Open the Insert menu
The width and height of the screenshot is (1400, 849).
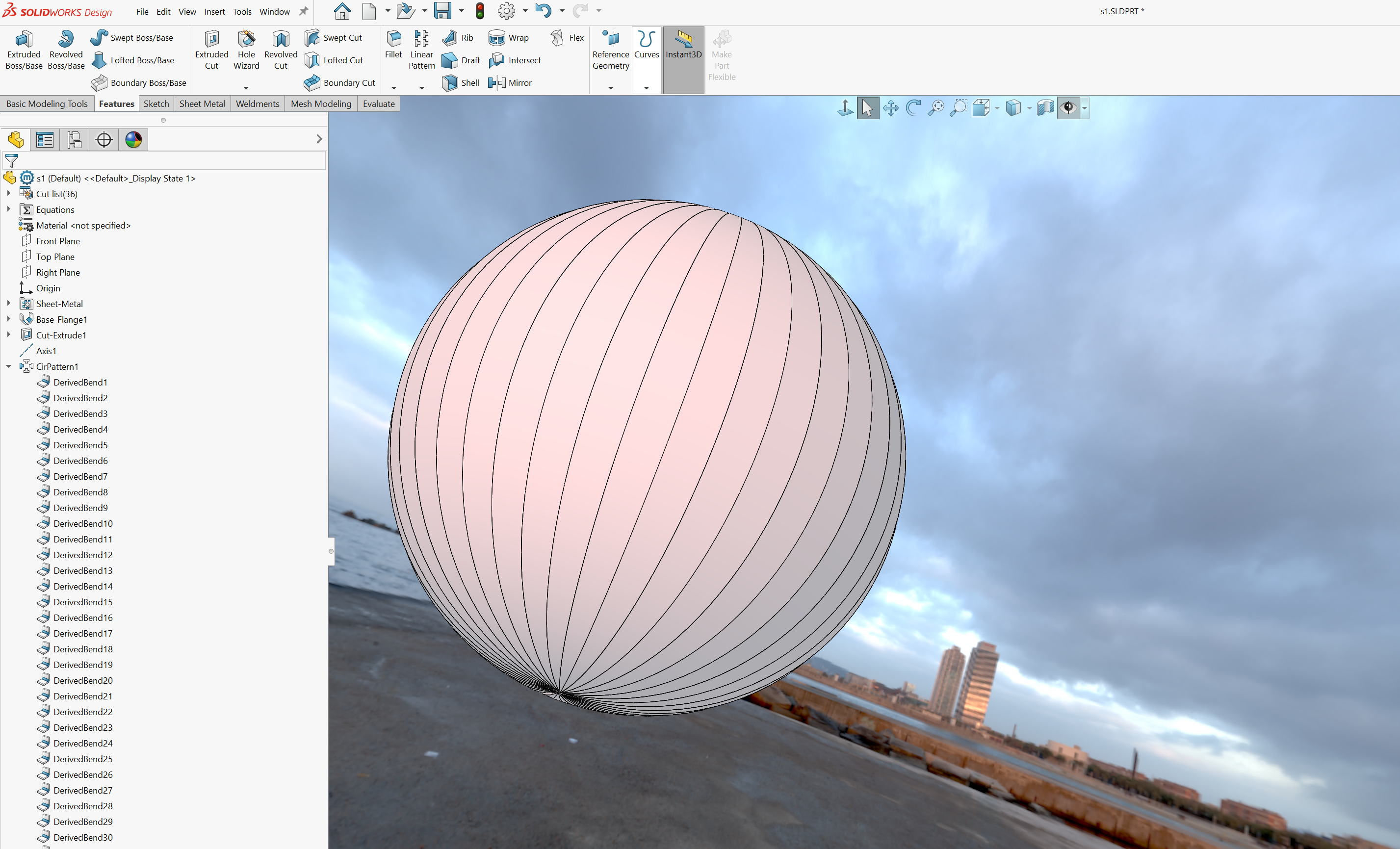(x=214, y=11)
